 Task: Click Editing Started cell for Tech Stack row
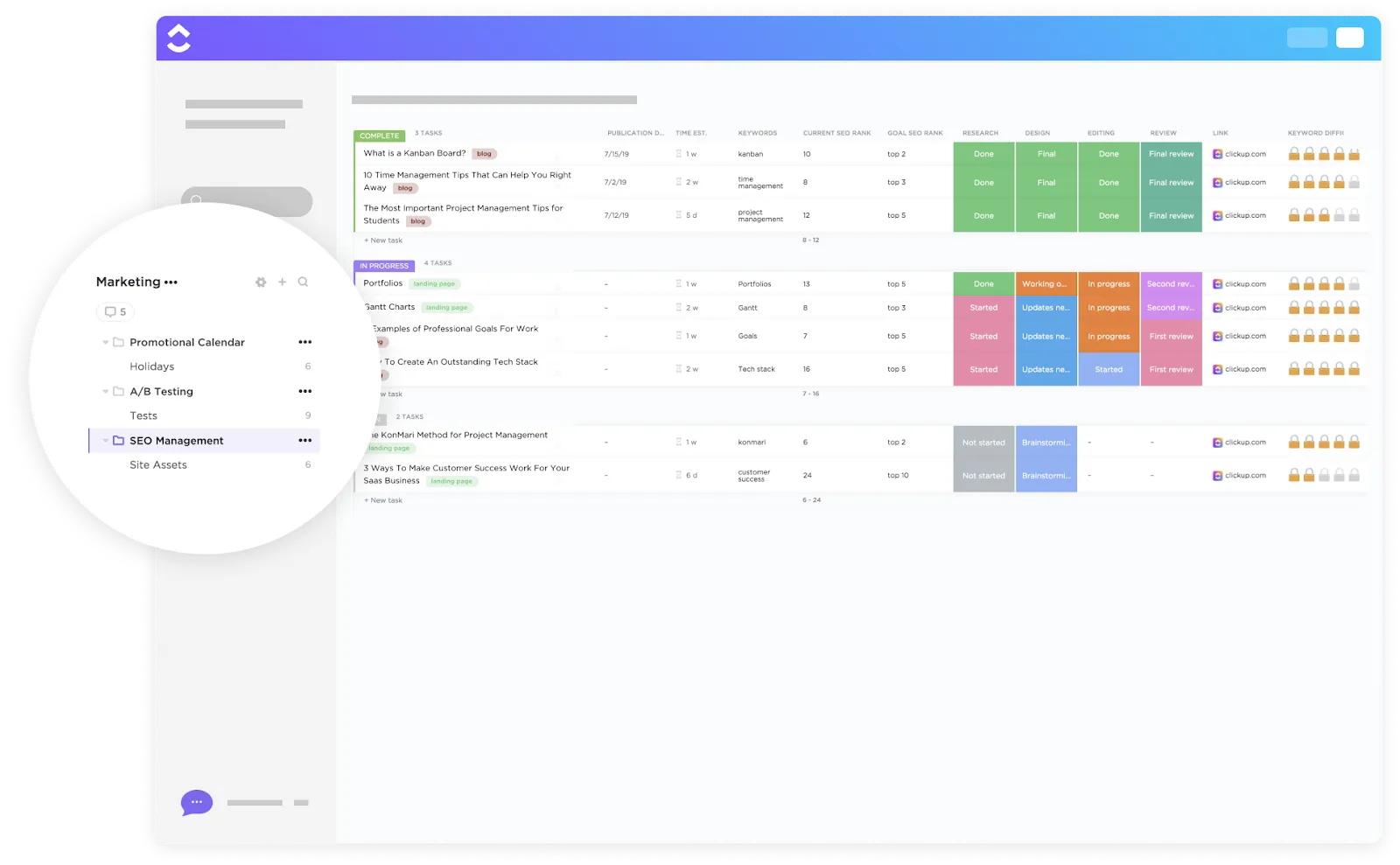point(1109,369)
